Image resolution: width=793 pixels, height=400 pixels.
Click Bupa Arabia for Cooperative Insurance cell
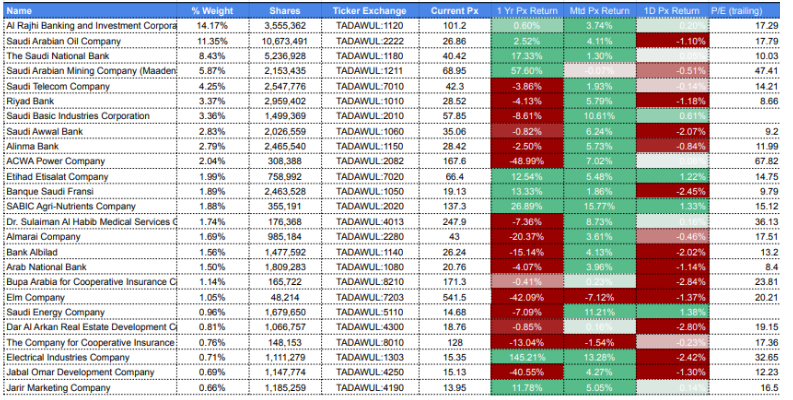click(x=90, y=282)
